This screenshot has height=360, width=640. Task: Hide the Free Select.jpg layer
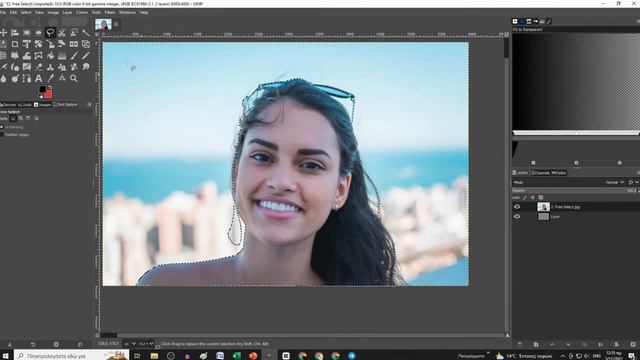517,207
